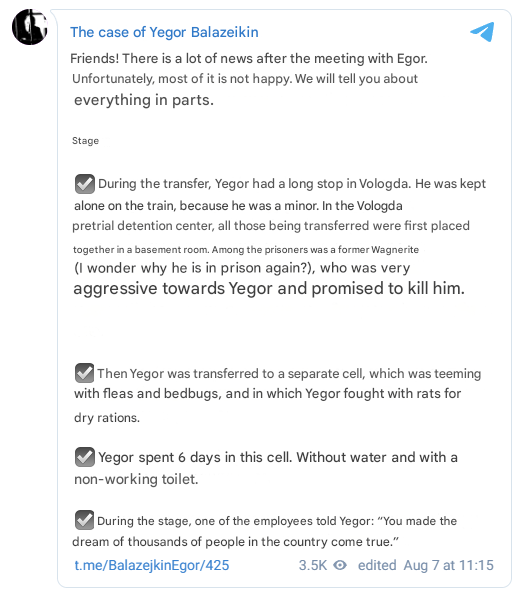Open the t.me/BalazejkinEgor/425 link
Viewport: 519px width, 596px height.
tap(152, 565)
